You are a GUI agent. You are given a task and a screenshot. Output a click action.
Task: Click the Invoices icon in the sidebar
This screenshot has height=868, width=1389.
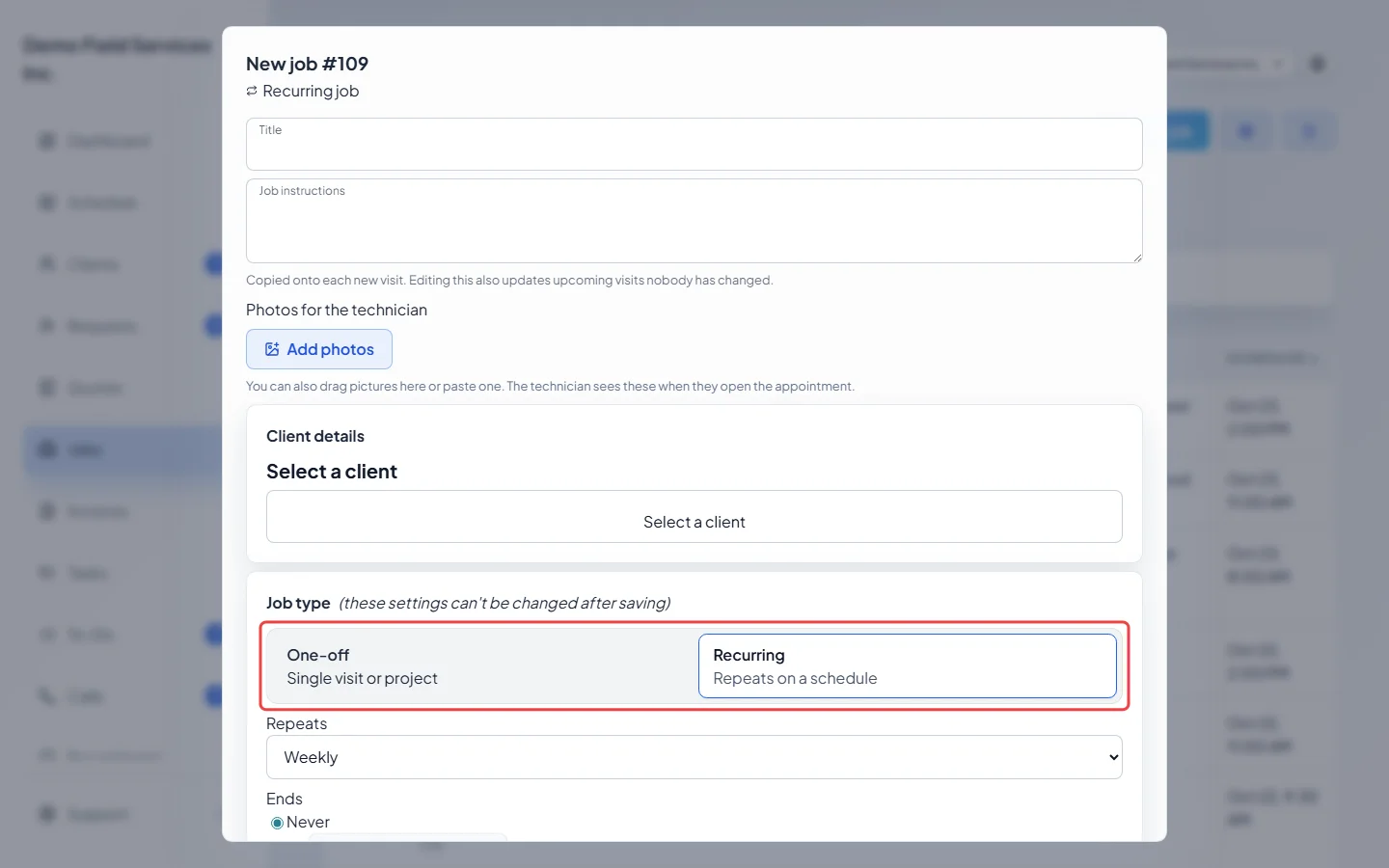coord(46,511)
